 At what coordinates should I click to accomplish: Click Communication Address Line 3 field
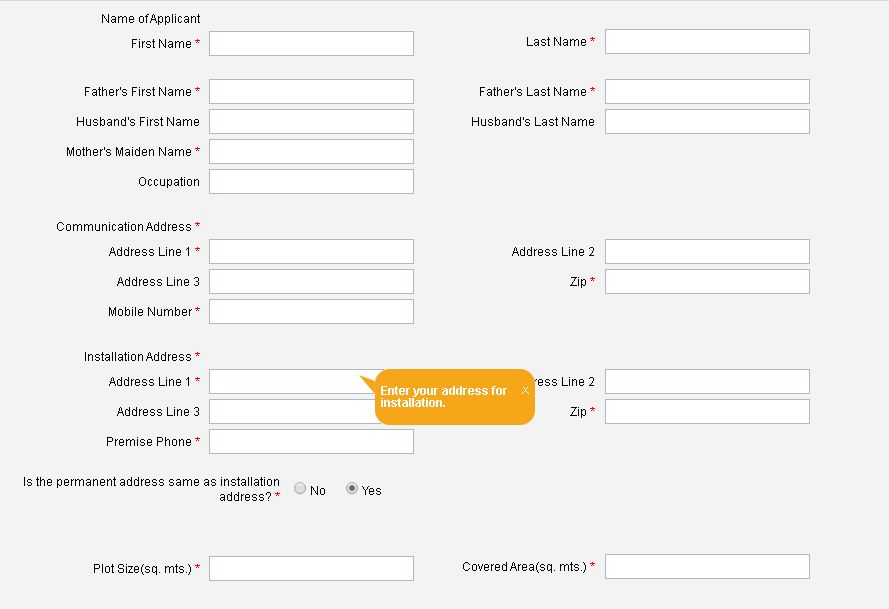coord(311,281)
